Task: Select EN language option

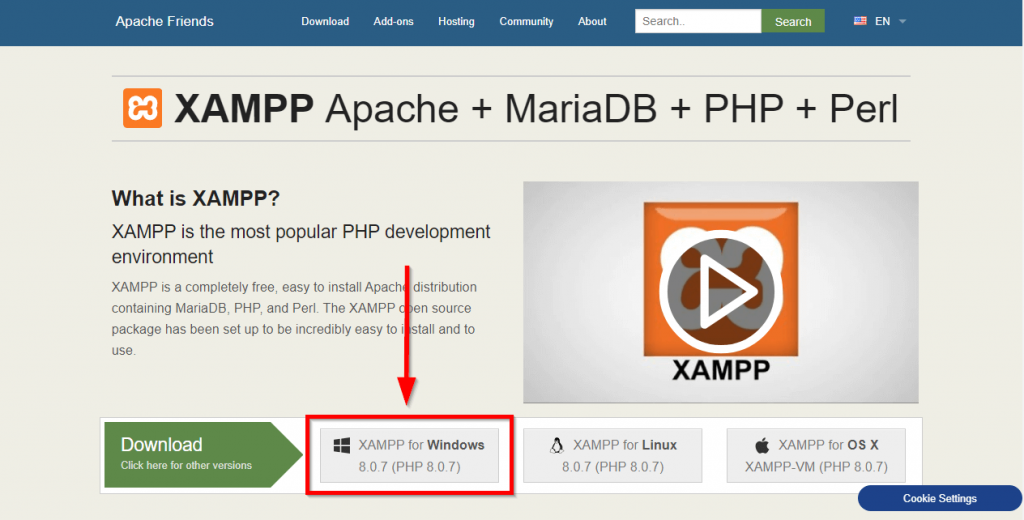Action: pyautogui.click(x=882, y=22)
